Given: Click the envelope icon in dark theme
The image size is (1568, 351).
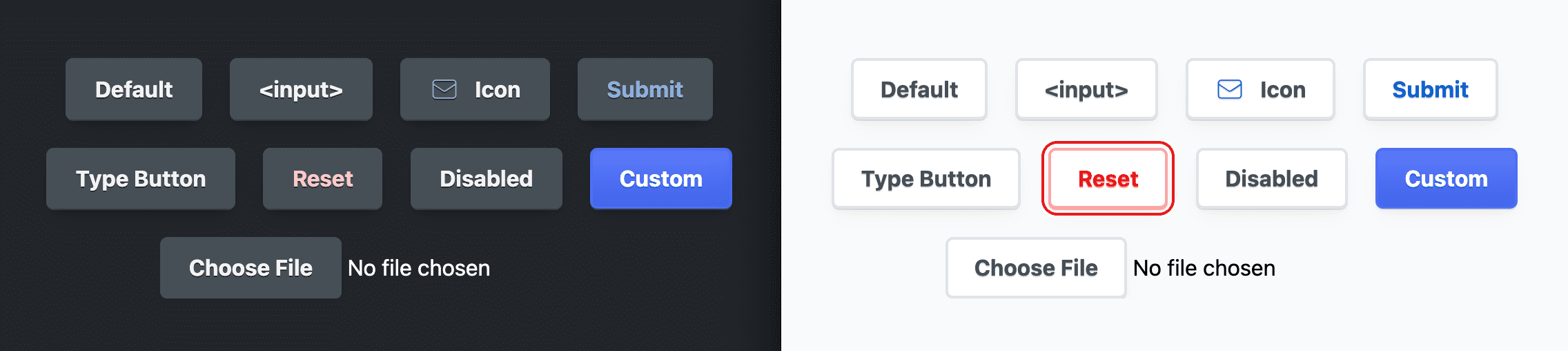Looking at the screenshot, I should pyautogui.click(x=444, y=89).
